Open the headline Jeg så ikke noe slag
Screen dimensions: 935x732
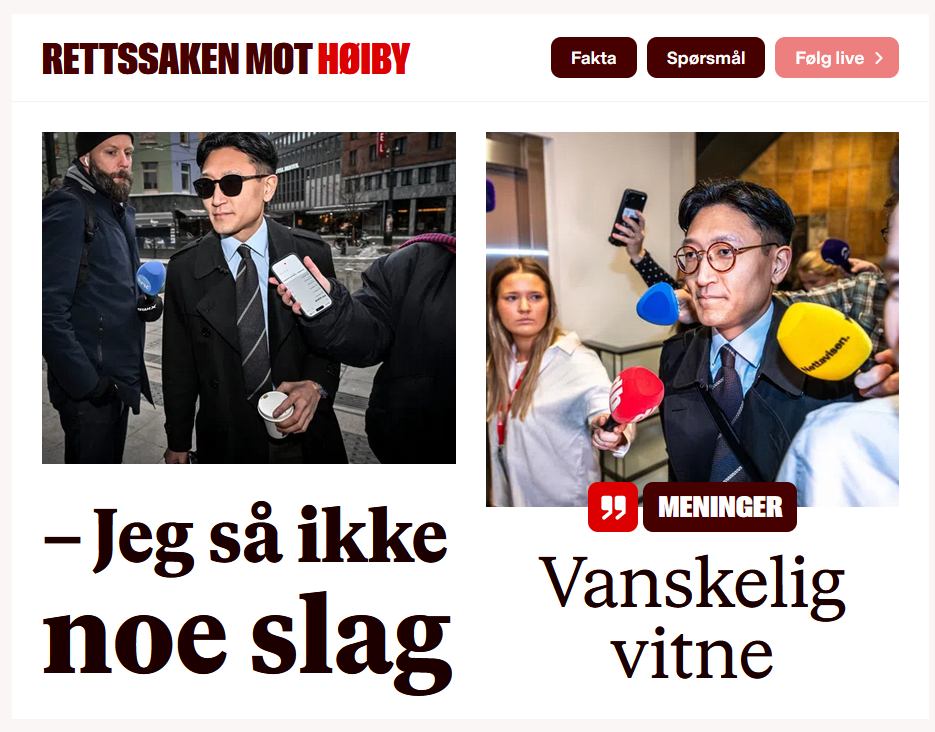247,598
